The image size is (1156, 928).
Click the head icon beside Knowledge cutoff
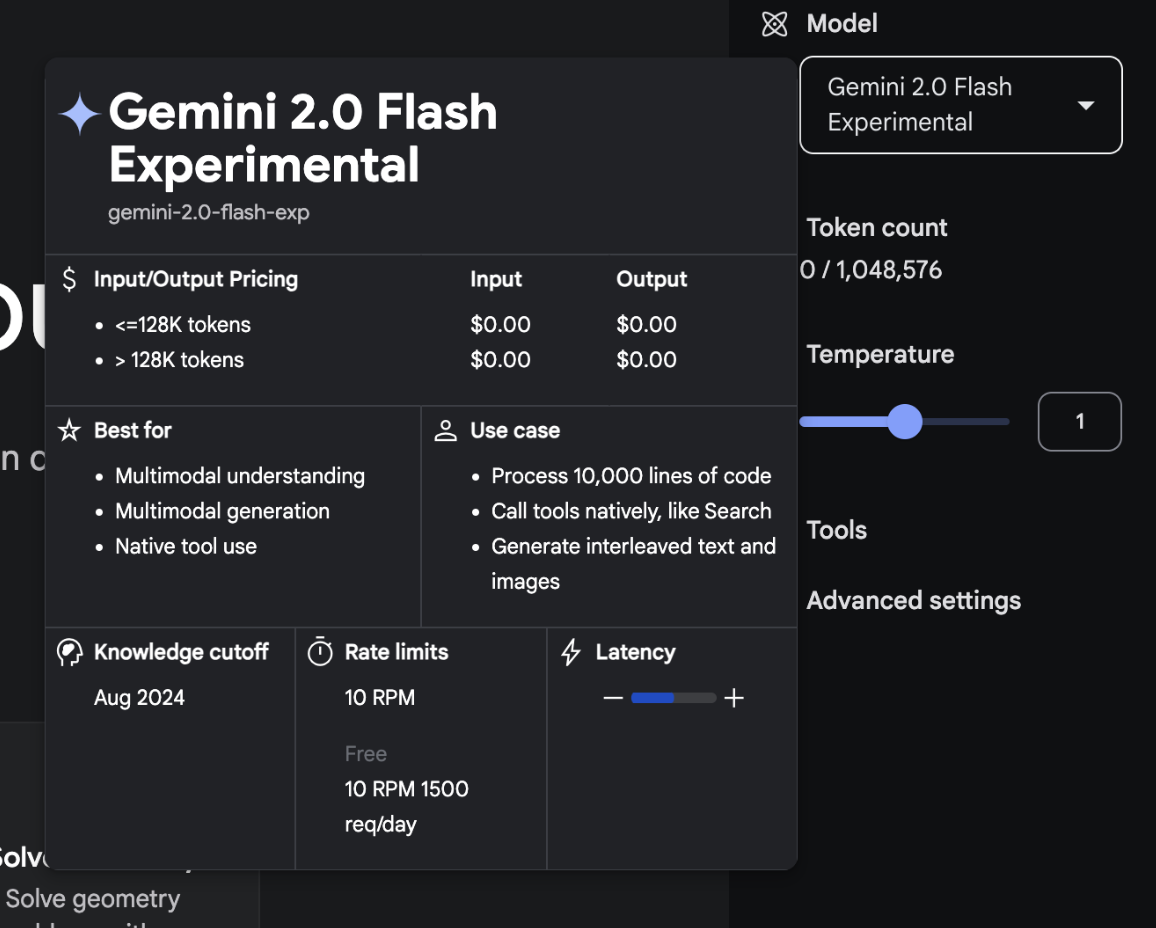pos(69,653)
